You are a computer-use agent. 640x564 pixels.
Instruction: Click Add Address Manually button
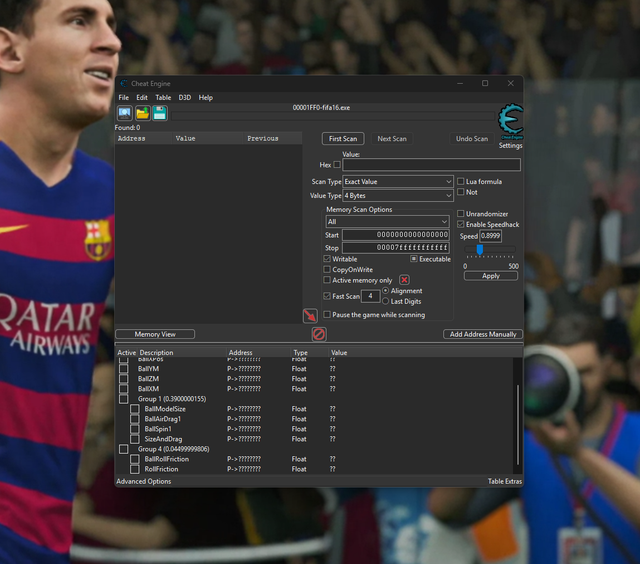pyautogui.click(x=484, y=334)
